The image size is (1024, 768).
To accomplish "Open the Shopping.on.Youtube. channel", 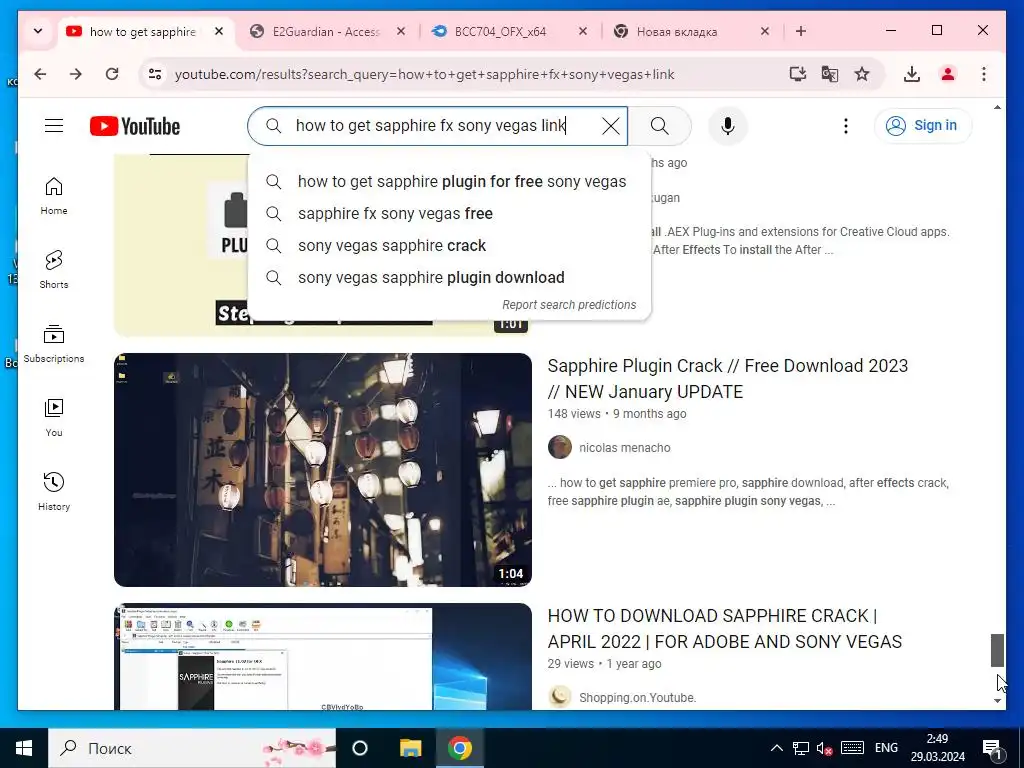I will pyautogui.click(x=637, y=697).
